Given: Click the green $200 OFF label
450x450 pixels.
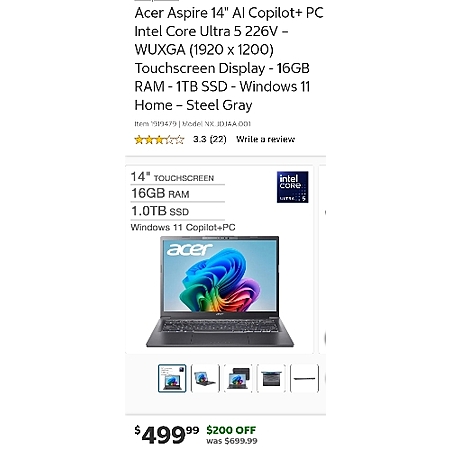Looking at the screenshot, I should pos(231,430).
